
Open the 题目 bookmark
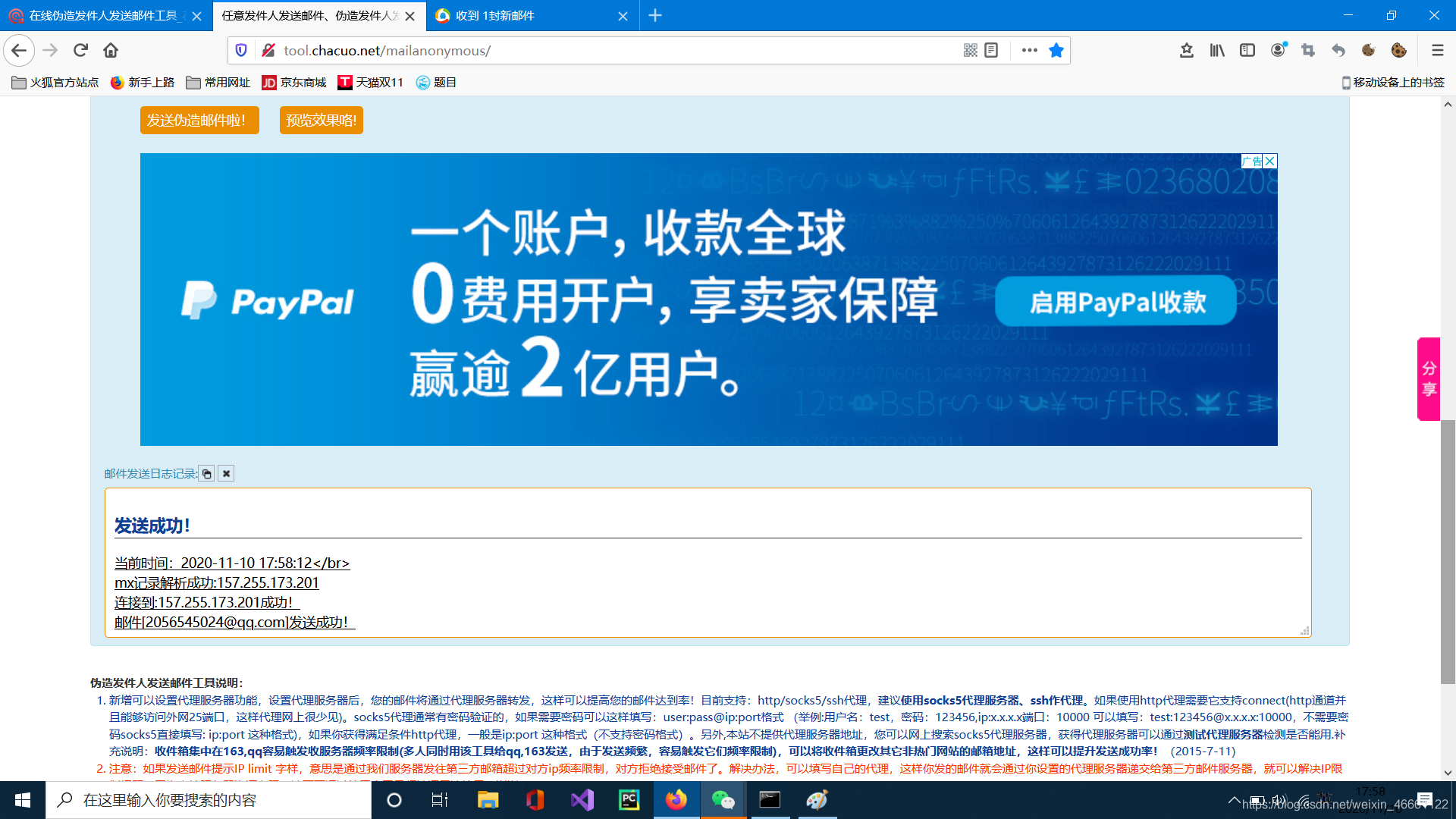coord(437,82)
